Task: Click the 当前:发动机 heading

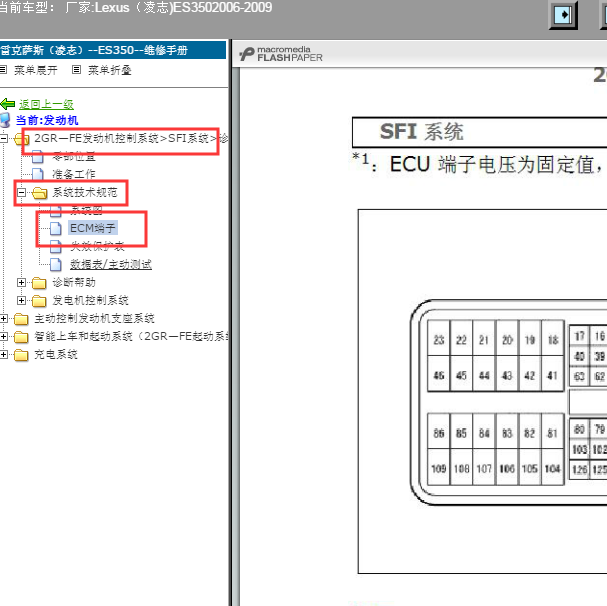Action: pyautogui.click(x=47, y=120)
